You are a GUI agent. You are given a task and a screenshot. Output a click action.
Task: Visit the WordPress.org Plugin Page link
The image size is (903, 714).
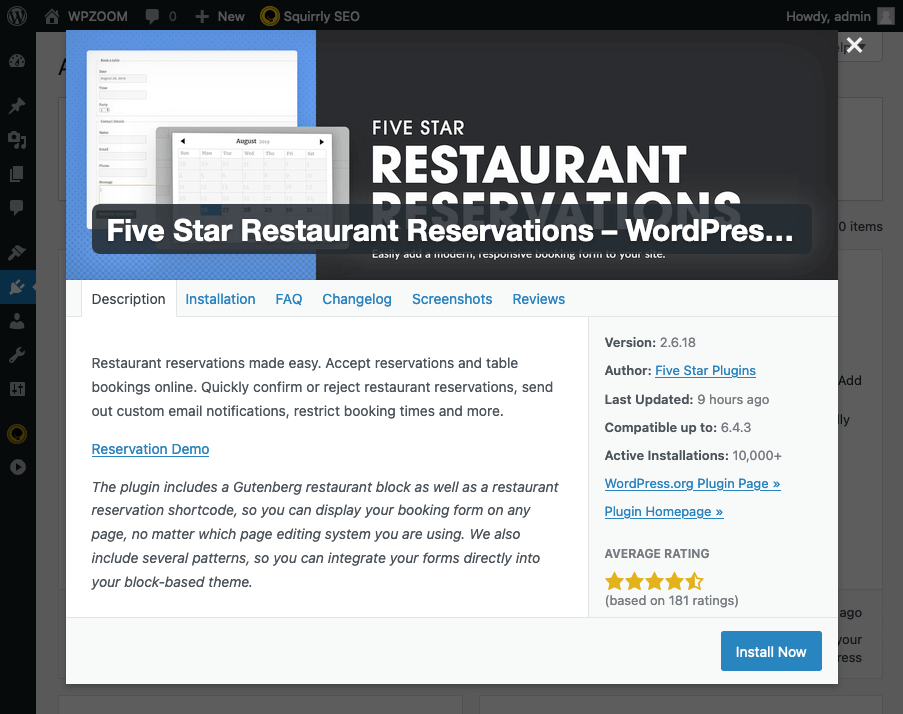coord(692,484)
